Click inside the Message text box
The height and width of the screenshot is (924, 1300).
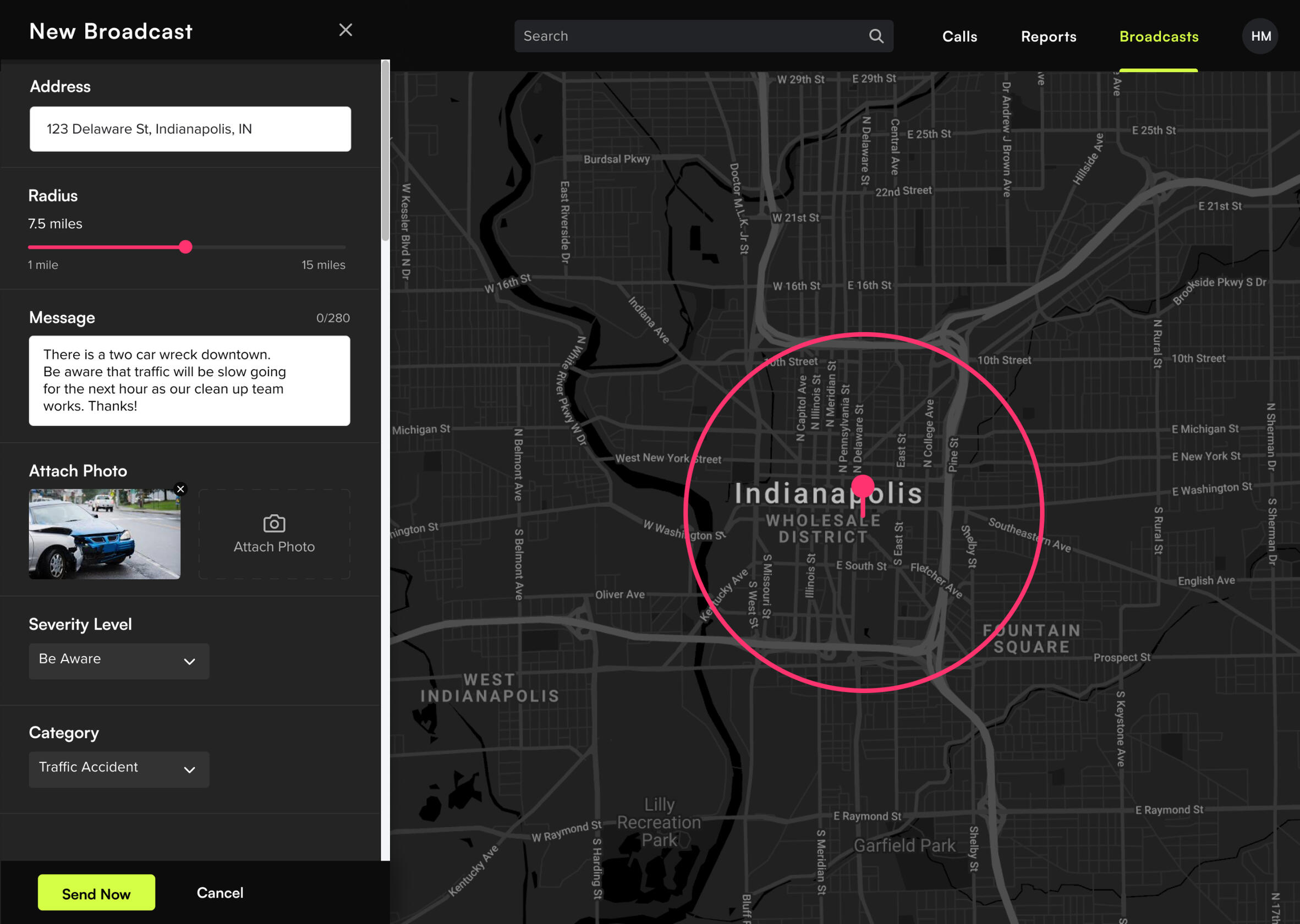click(190, 381)
